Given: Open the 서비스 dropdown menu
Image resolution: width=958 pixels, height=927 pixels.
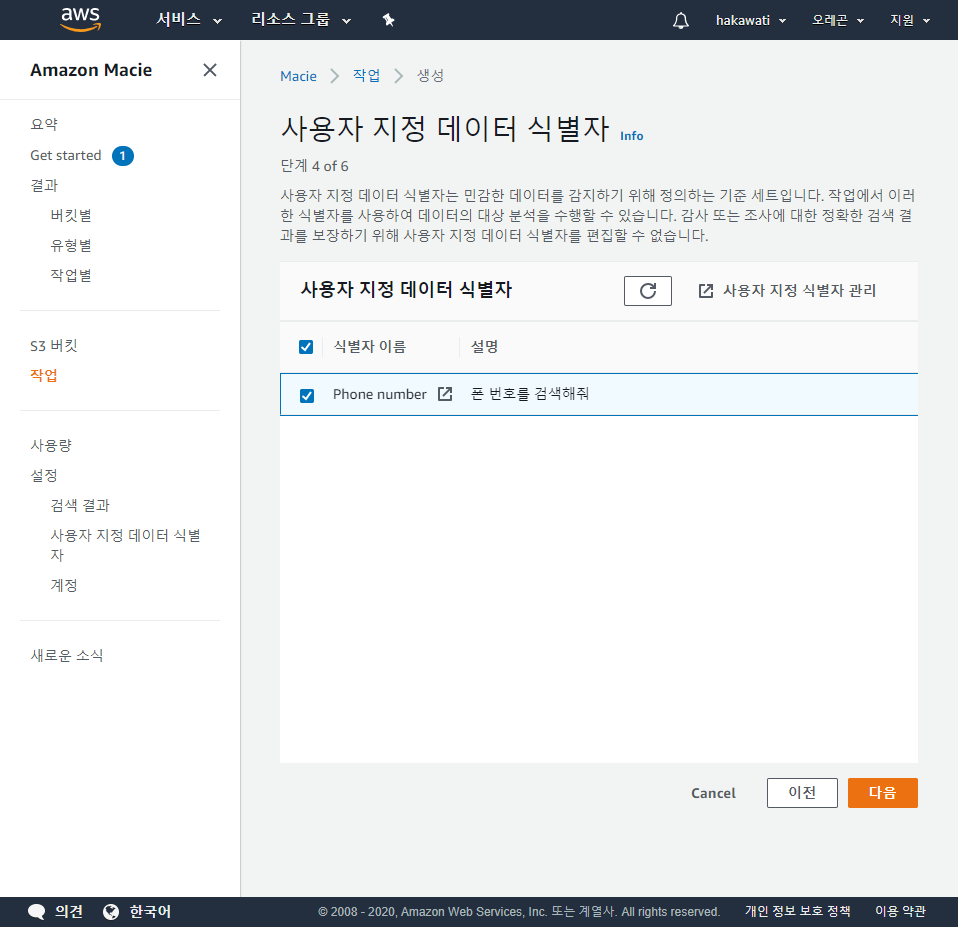Looking at the screenshot, I should [189, 20].
